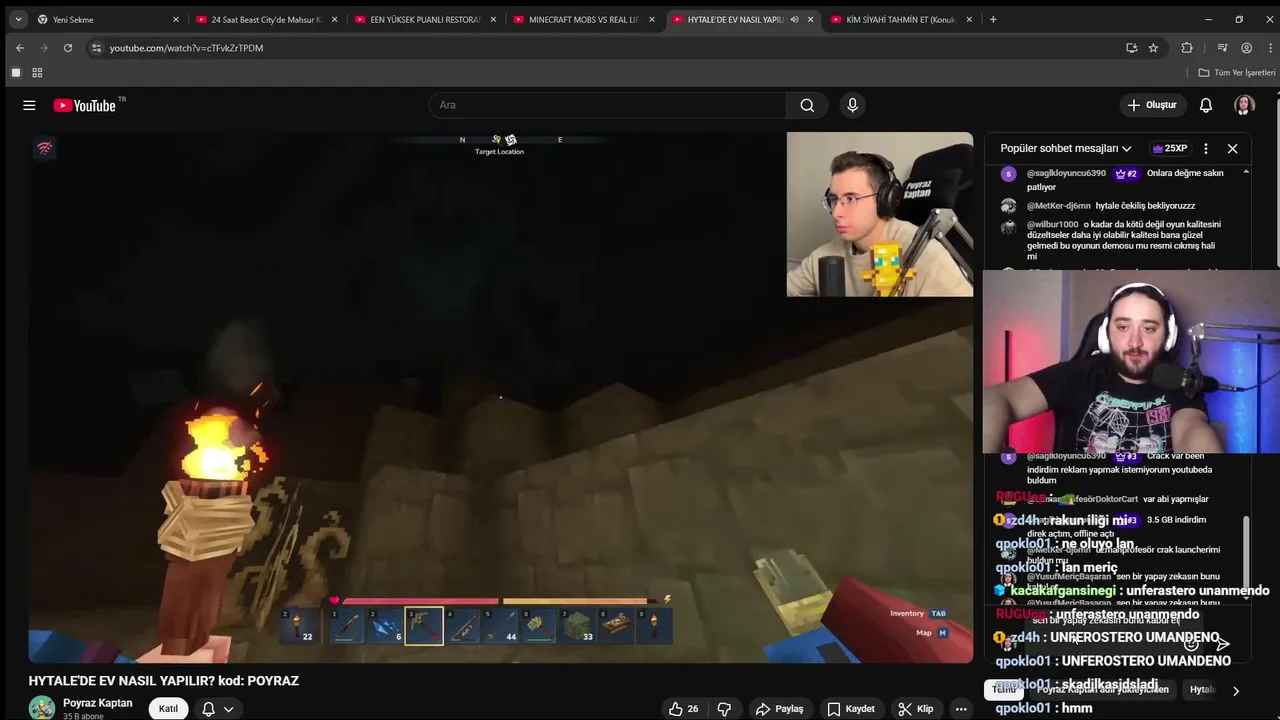Click the chat panel scrollbar
Viewport: 1280px width, 720px height.
click(1246, 550)
